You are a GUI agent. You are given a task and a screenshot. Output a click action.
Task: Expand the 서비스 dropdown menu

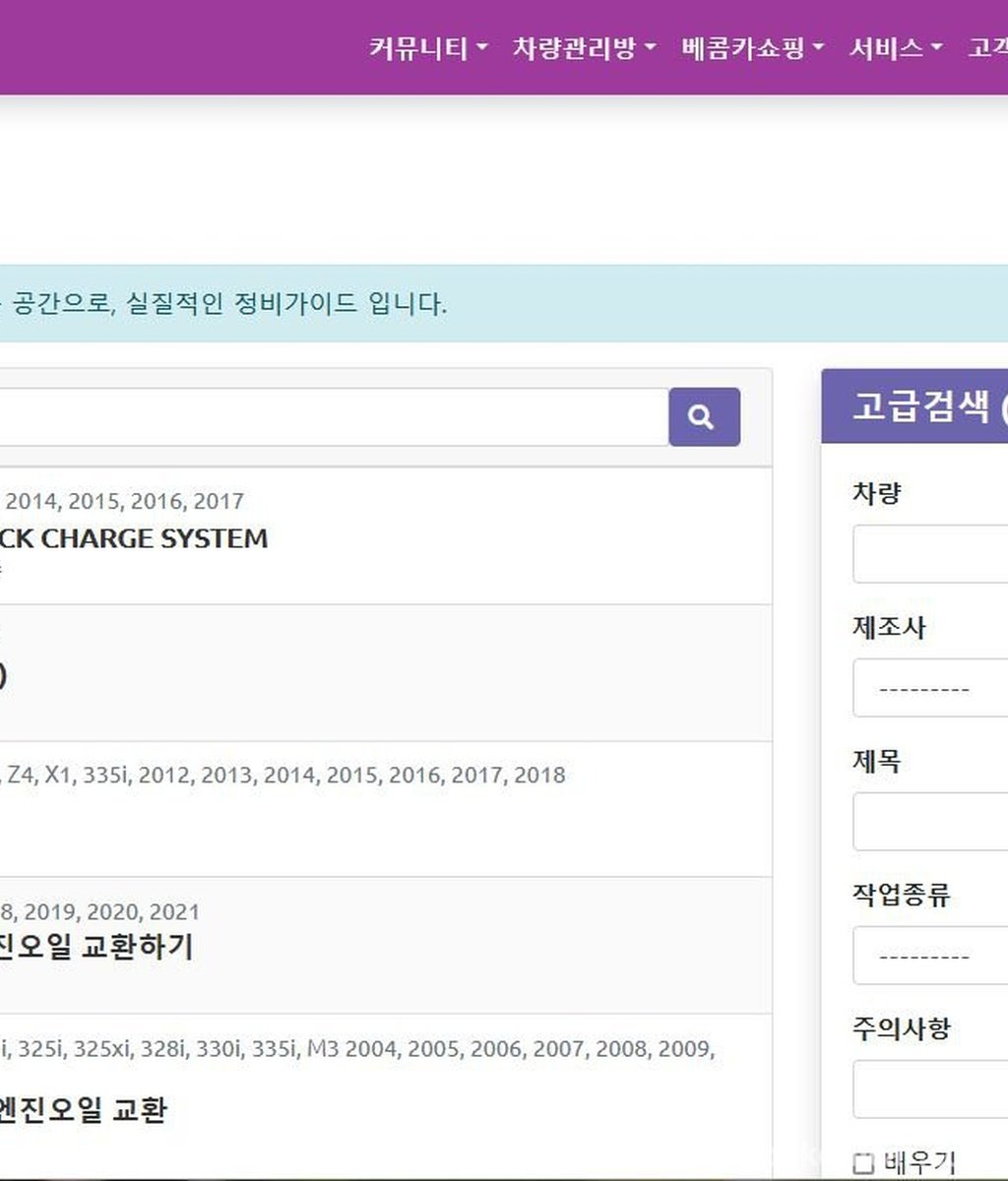[895, 48]
